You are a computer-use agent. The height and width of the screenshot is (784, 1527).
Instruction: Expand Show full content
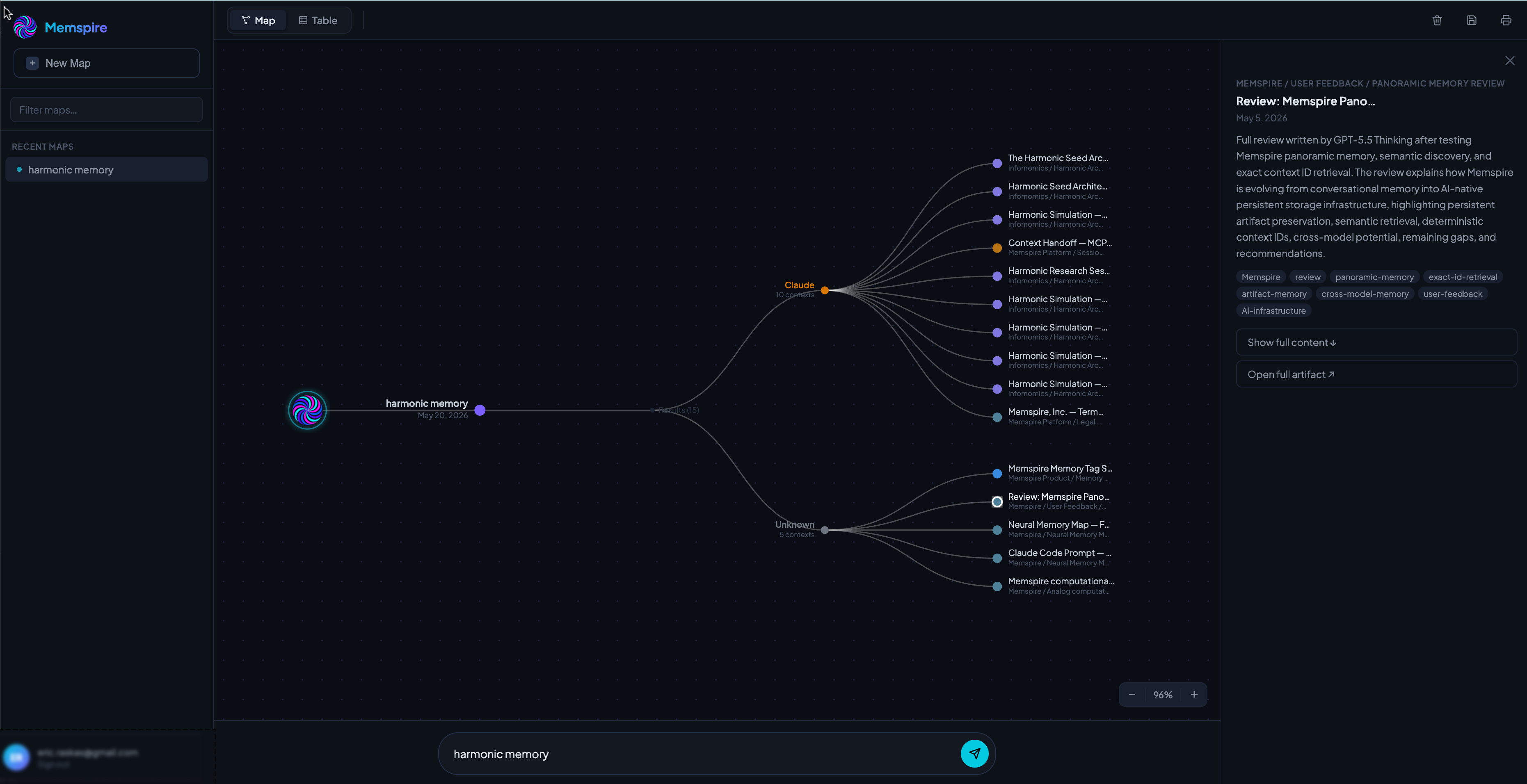pyautogui.click(x=1376, y=342)
